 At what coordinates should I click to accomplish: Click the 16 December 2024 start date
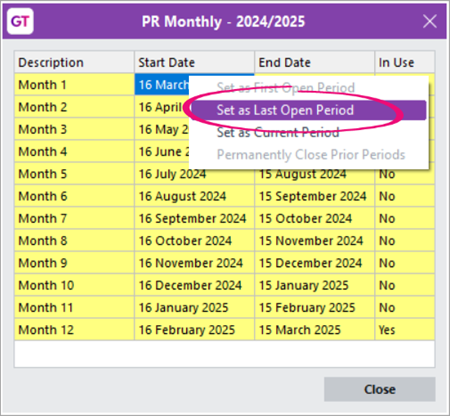(195, 285)
